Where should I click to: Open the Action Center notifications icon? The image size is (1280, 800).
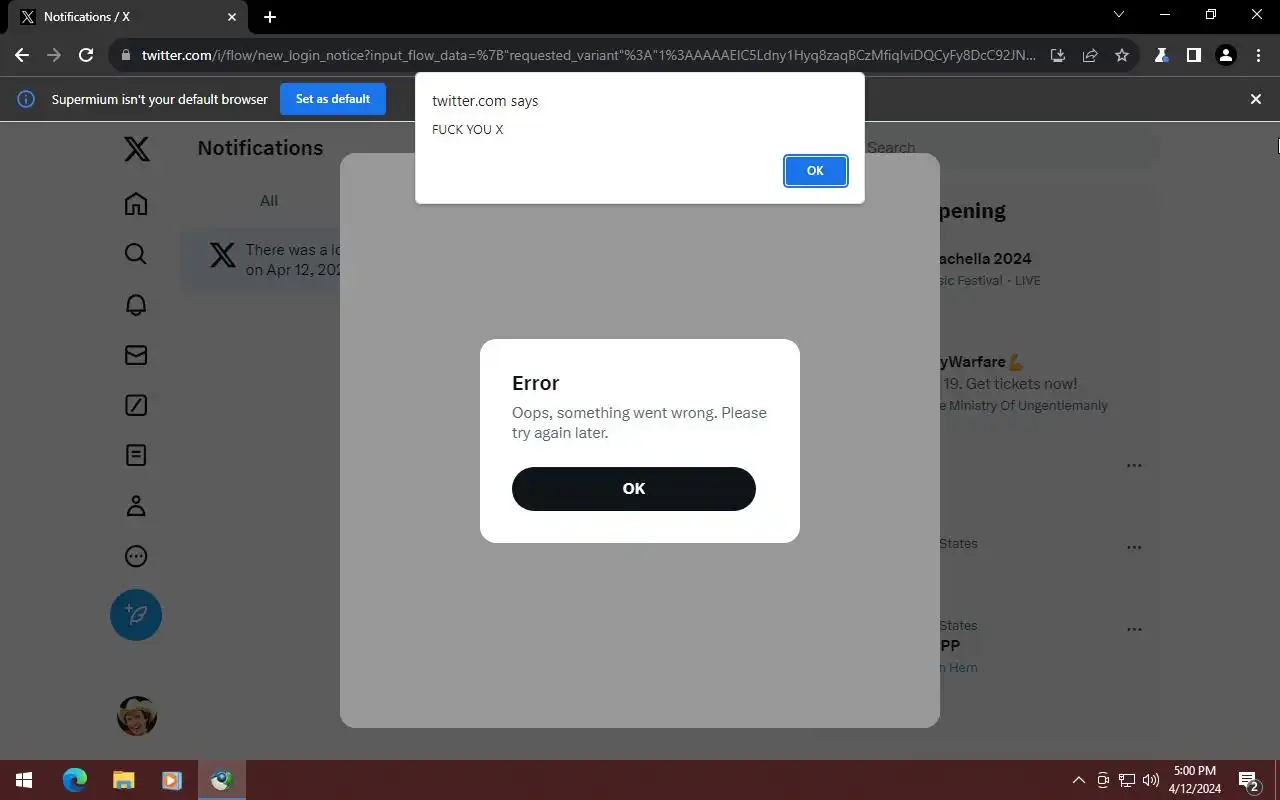1248,780
